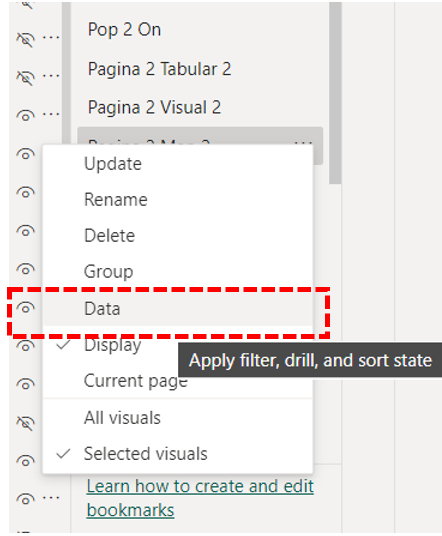Click the hidden-eye icon beside Pop 2 On

click(26, 40)
